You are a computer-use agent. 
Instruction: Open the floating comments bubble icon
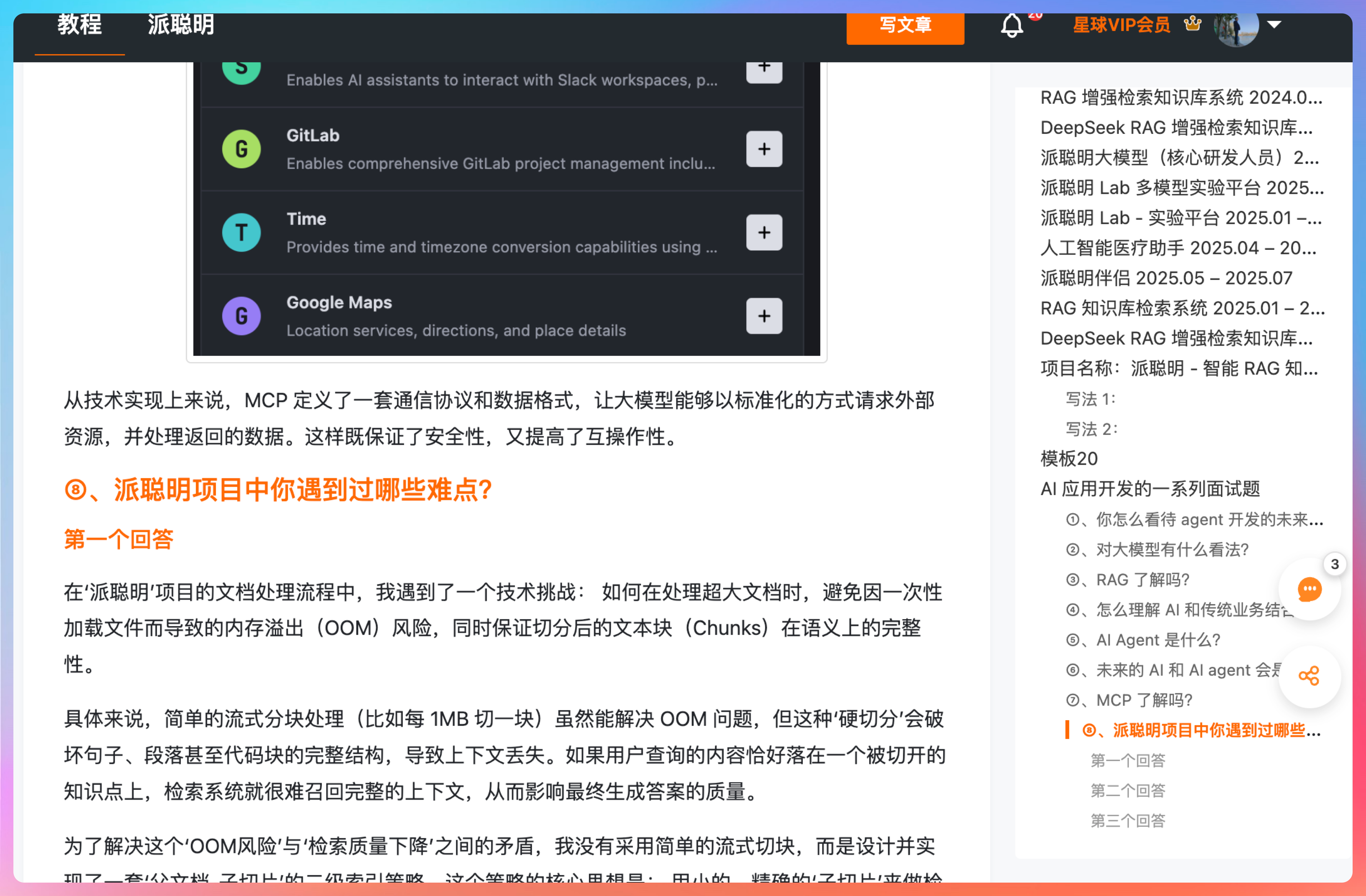(x=1309, y=590)
